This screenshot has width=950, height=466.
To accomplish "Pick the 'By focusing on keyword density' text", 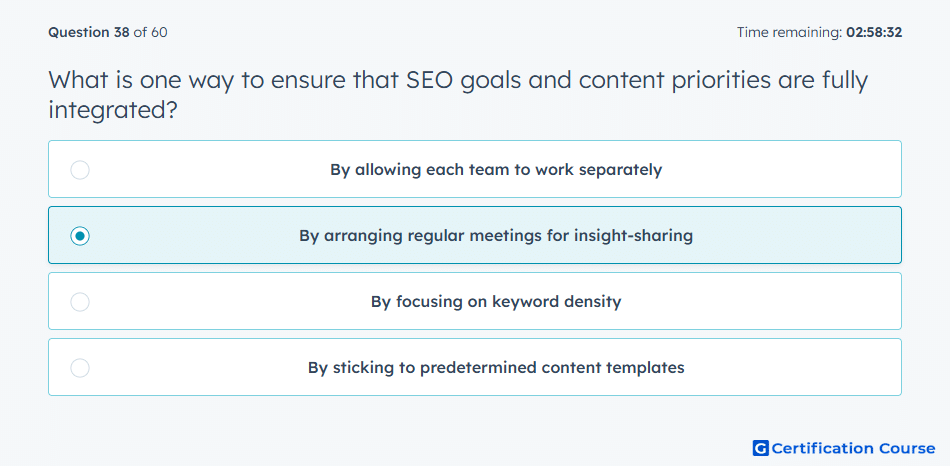I will (x=496, y=302).
